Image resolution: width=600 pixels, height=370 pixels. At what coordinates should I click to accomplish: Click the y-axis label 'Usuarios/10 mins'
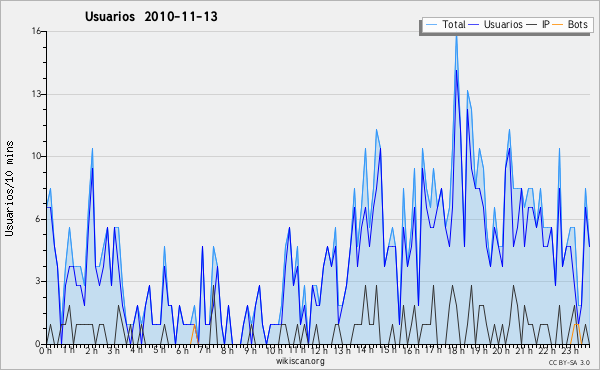tap(9, 188)
